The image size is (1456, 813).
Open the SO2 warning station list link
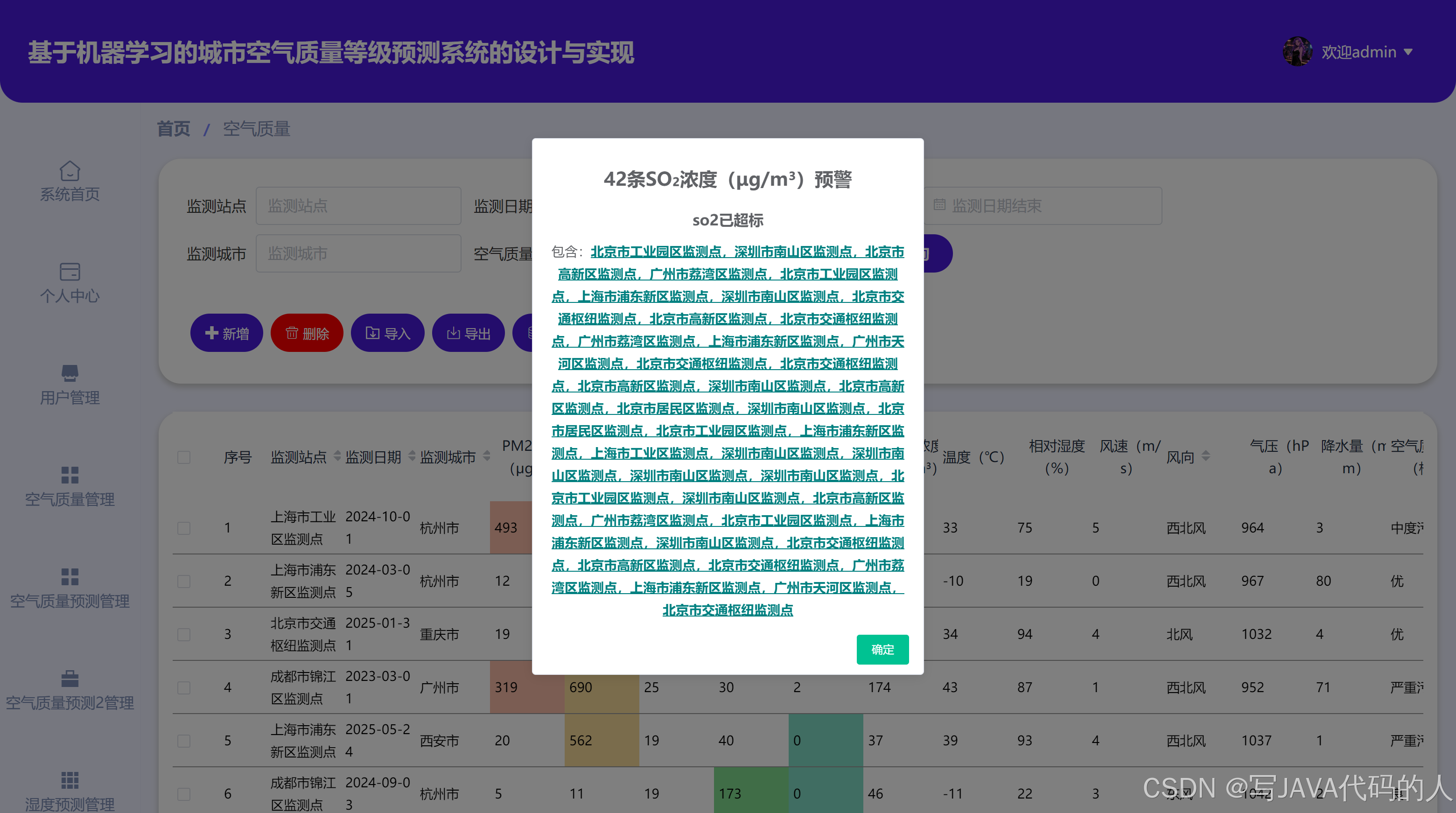pos(728,431)
